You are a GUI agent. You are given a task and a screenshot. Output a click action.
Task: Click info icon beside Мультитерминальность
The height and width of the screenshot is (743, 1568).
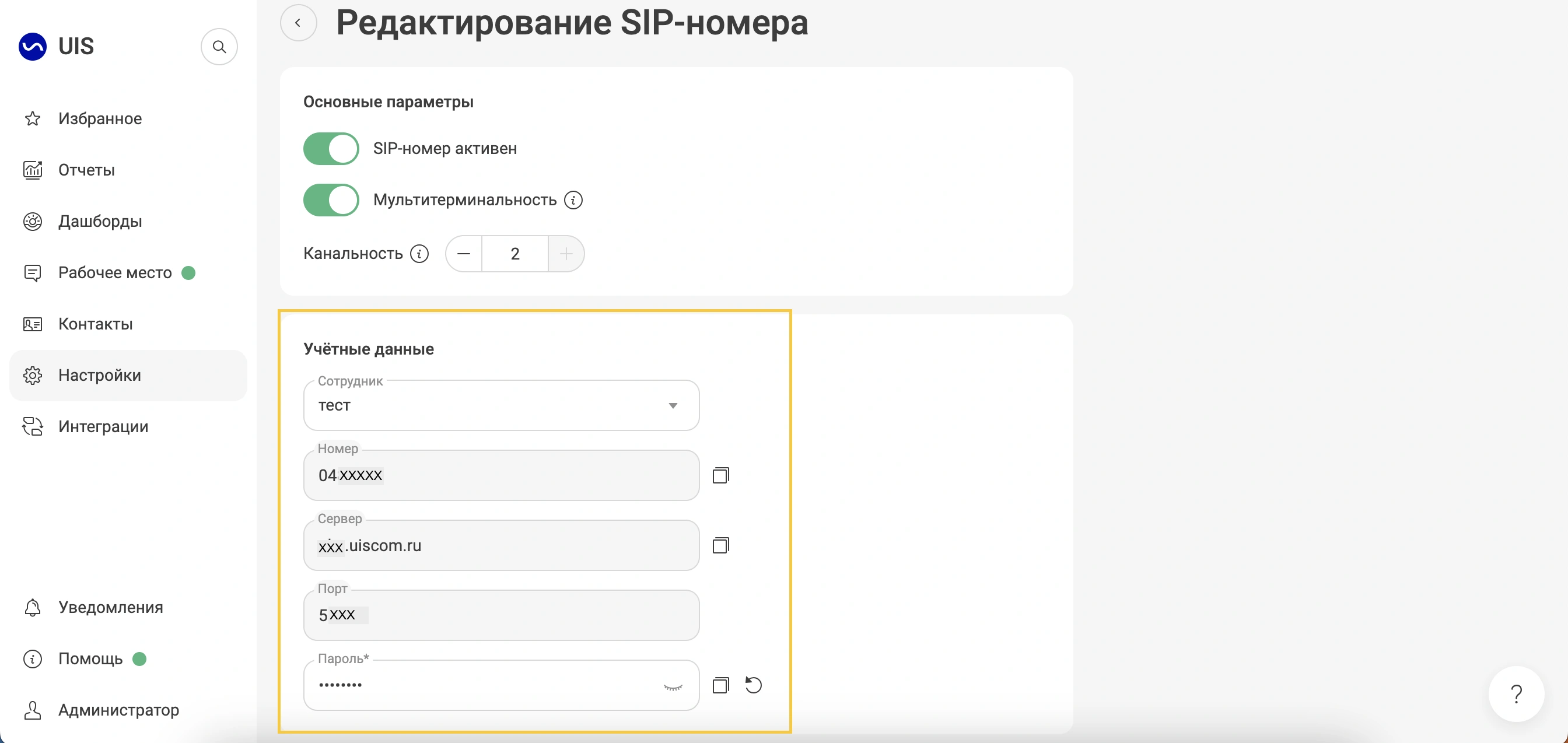tap(573, 200)
